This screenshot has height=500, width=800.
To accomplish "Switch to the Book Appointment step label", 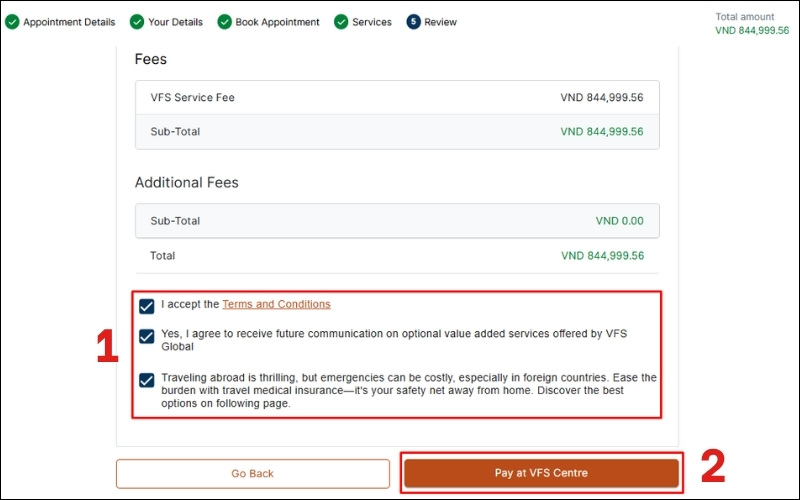I will tap(277, 22).
